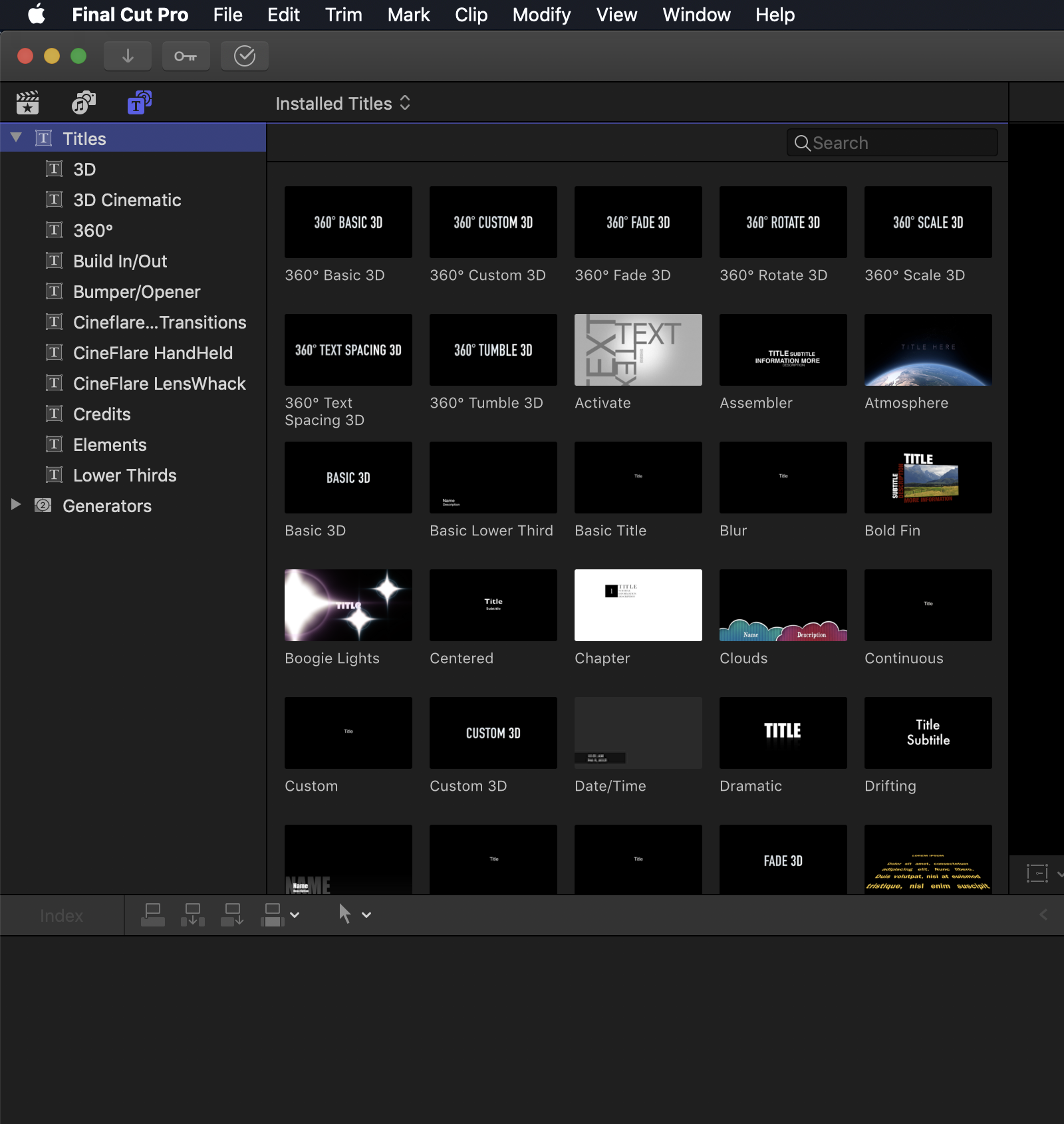Viewport: 1064px width, 1124px height.
Task: Select the Dramatic title thumbnail
Action: tap(783, 733)
